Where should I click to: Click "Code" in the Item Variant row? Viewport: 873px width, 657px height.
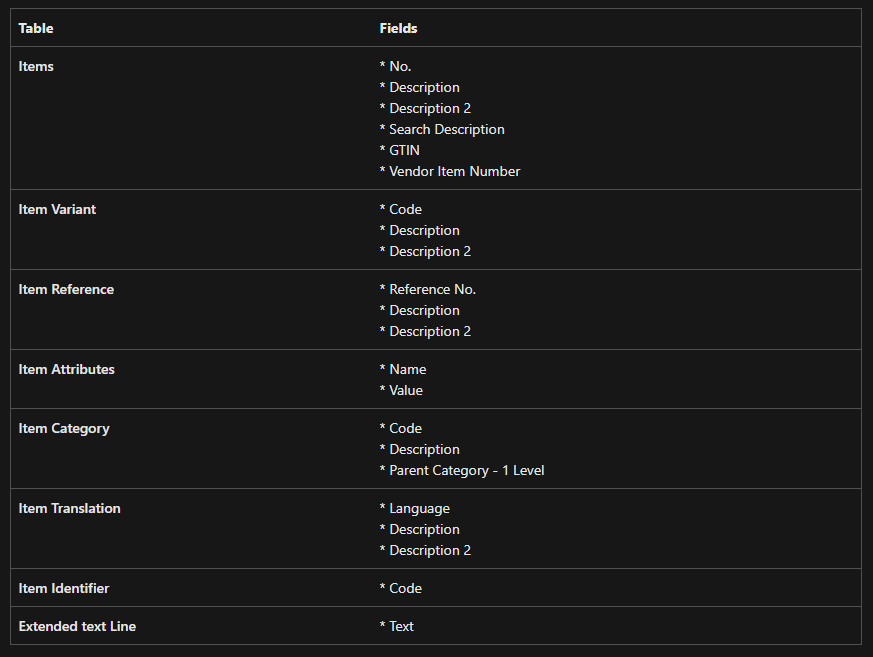click(x=405, y=209)
